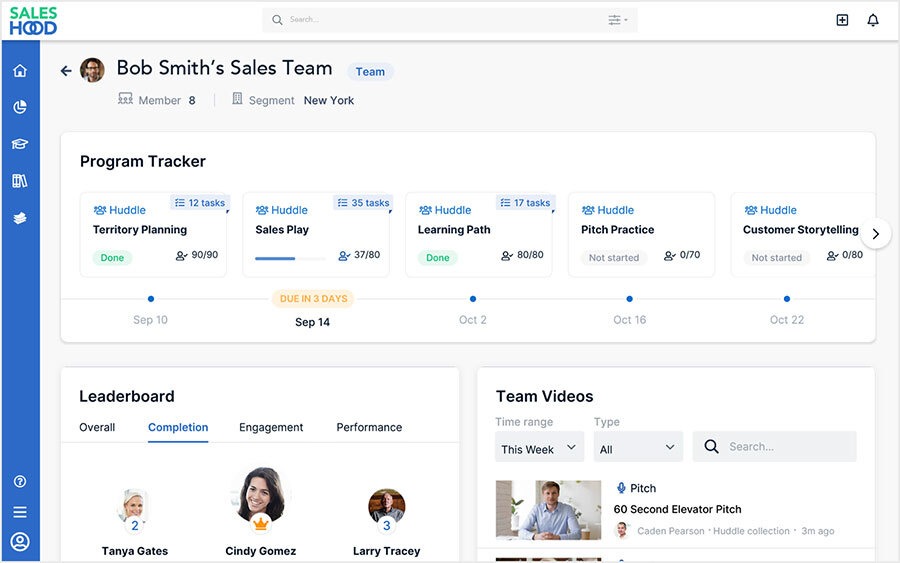Open the pie chart analytics icon
Screen dimensions: 900x563
(x=20, y=107)
